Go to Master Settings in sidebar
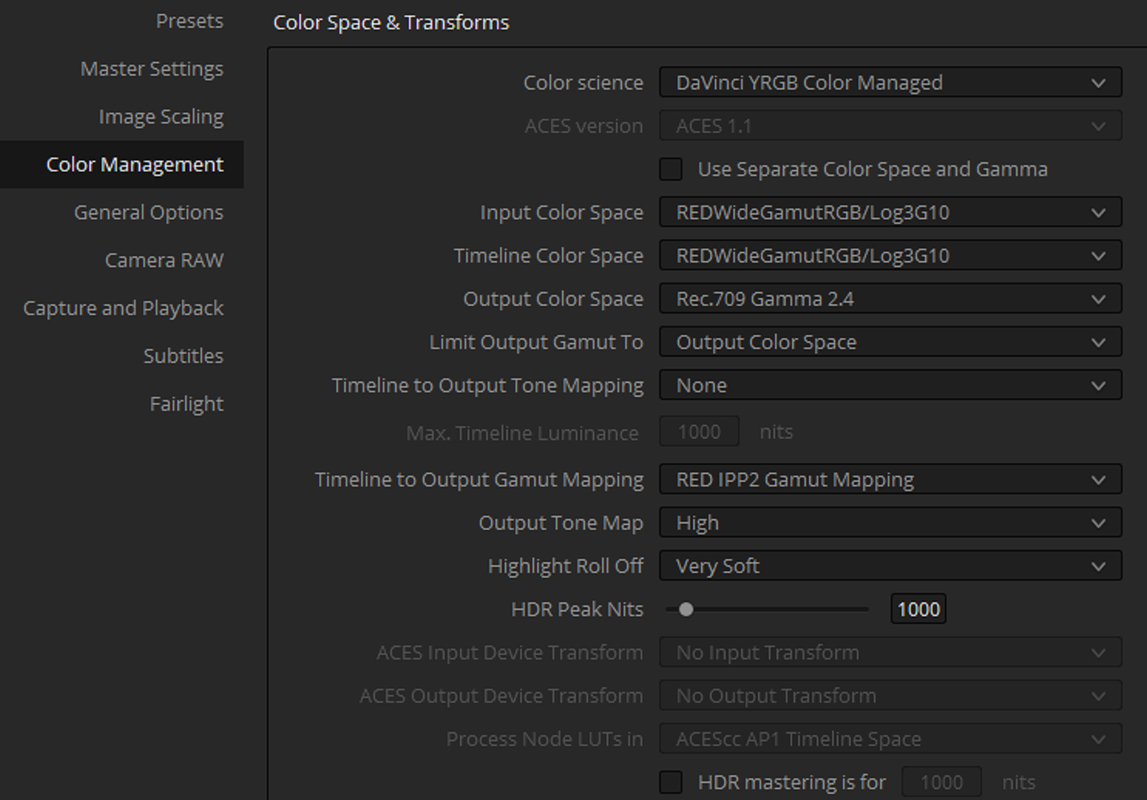 click(x=152, y=69)
